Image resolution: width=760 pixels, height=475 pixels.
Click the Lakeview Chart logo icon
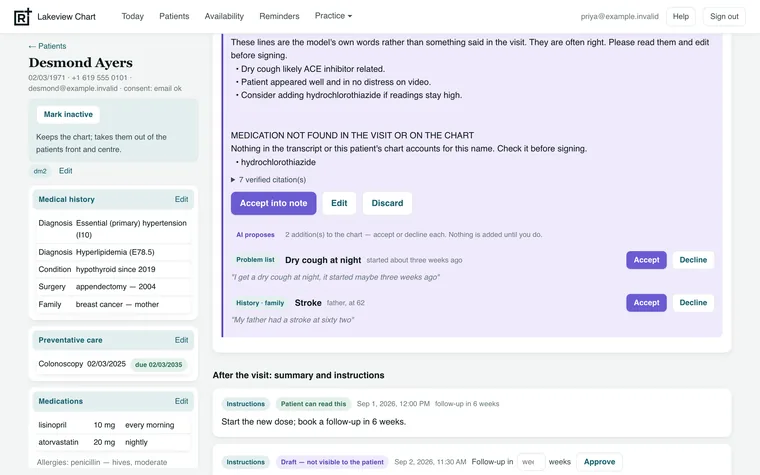pos(23,16)
